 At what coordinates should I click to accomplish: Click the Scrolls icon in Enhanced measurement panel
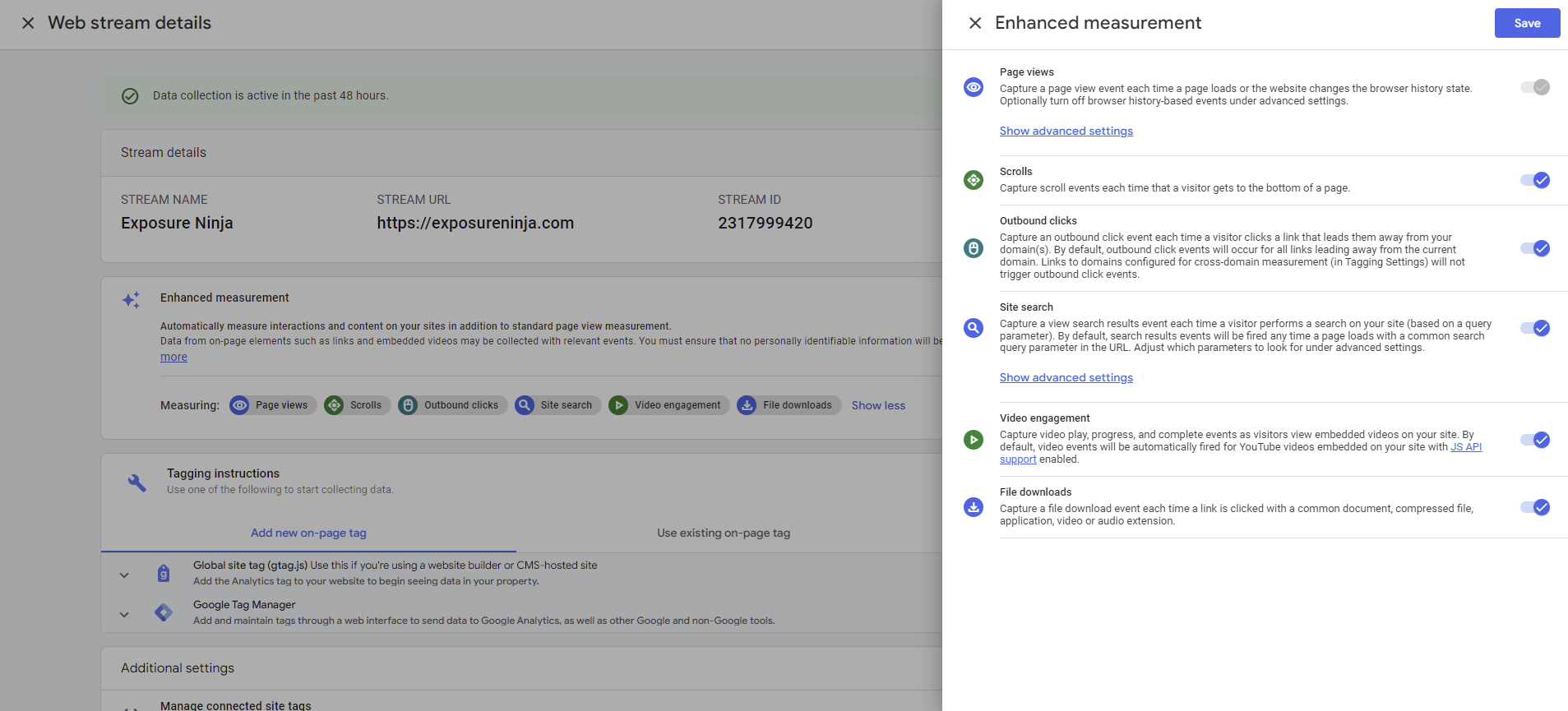[974, 180]
